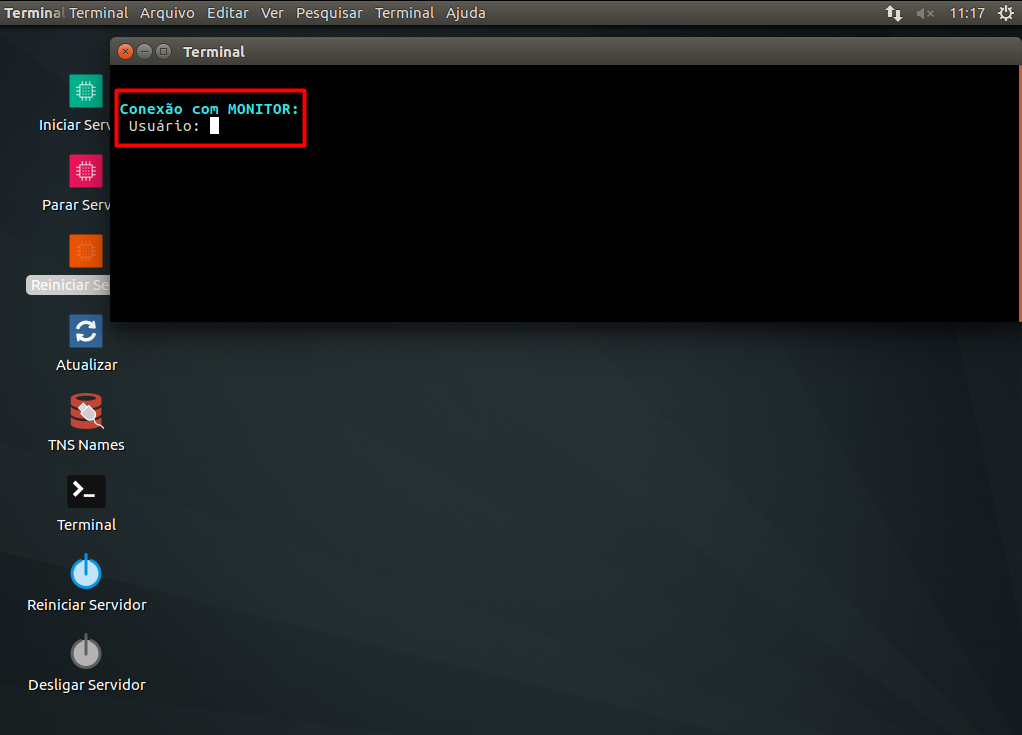The image size is (1022, 735).
Task: Click the blue Reiniciar Servidor power icon
Action: tap(86, 571)
